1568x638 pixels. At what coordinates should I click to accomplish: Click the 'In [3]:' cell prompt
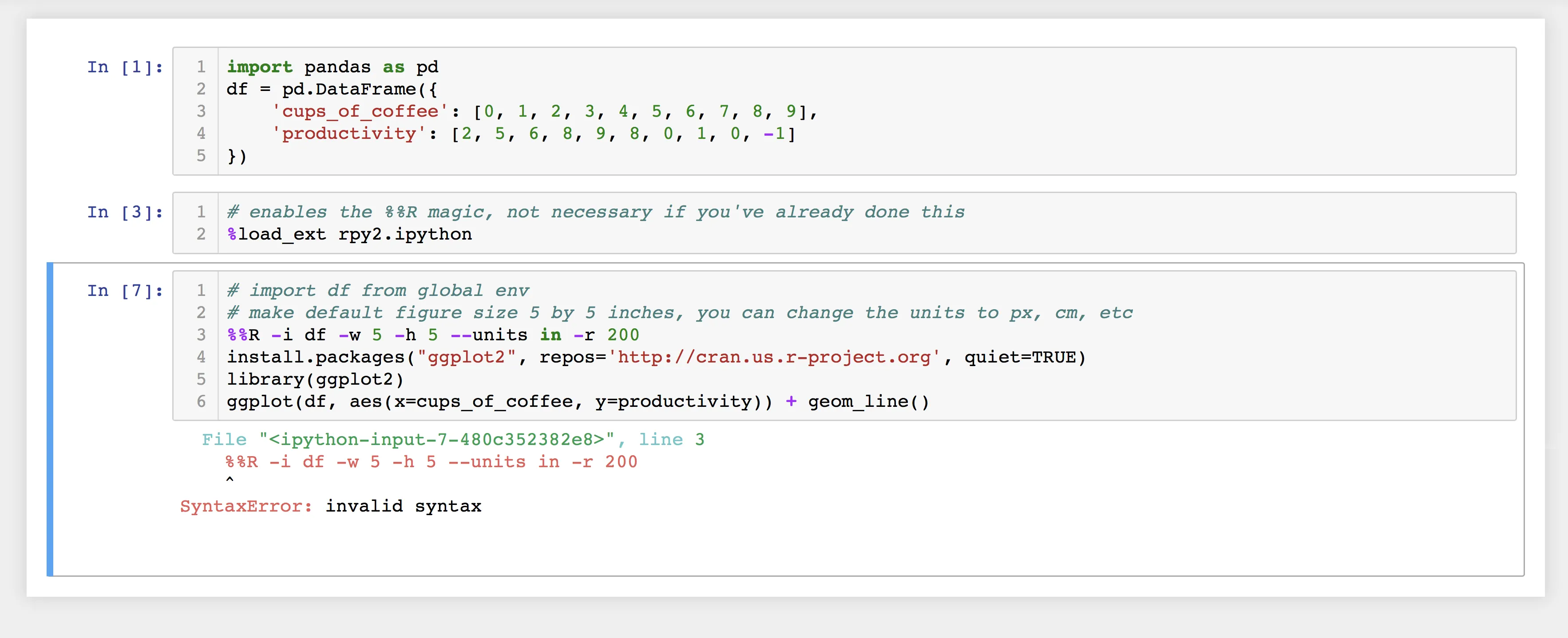125,212
